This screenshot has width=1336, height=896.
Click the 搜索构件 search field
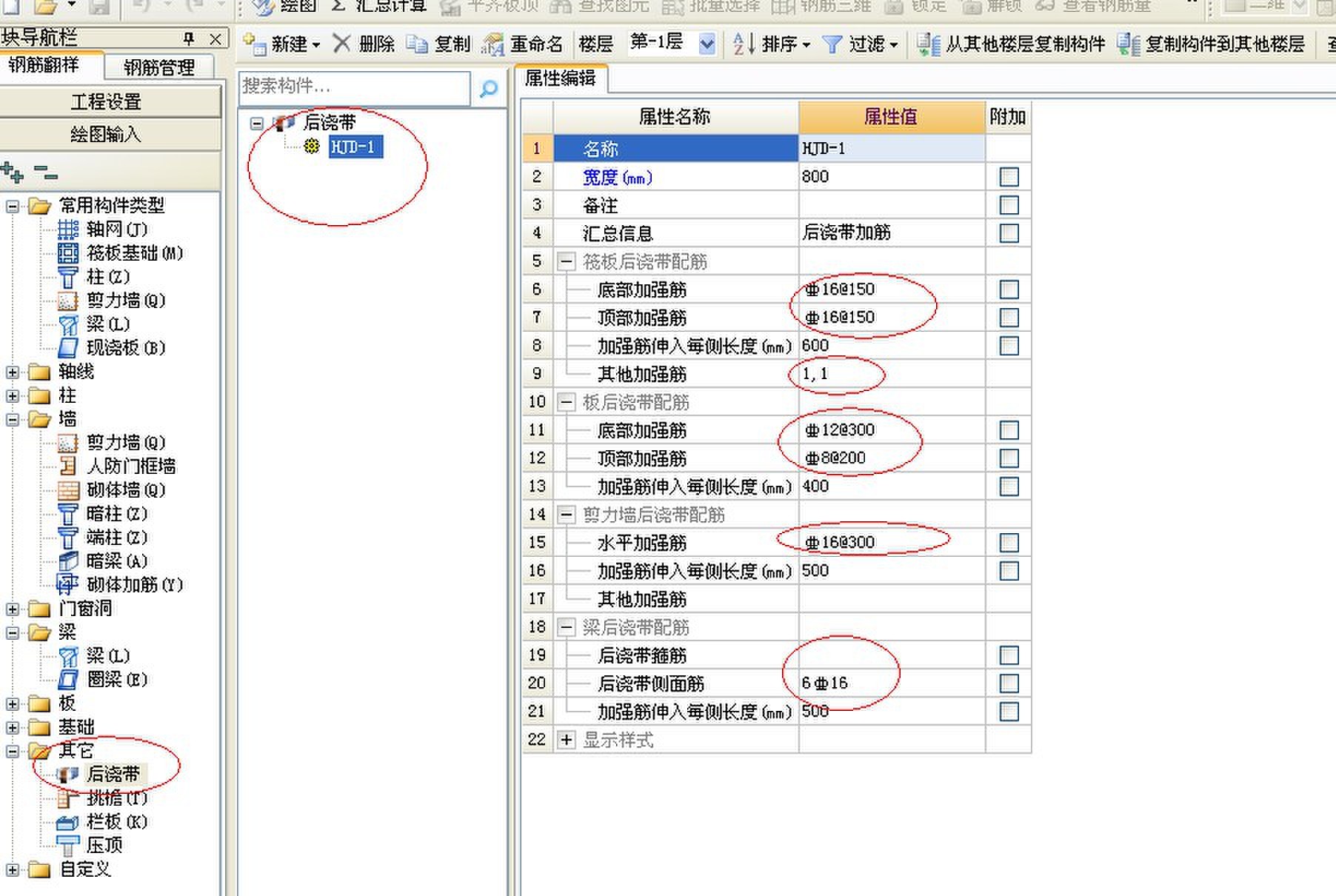tap(355, 87)
